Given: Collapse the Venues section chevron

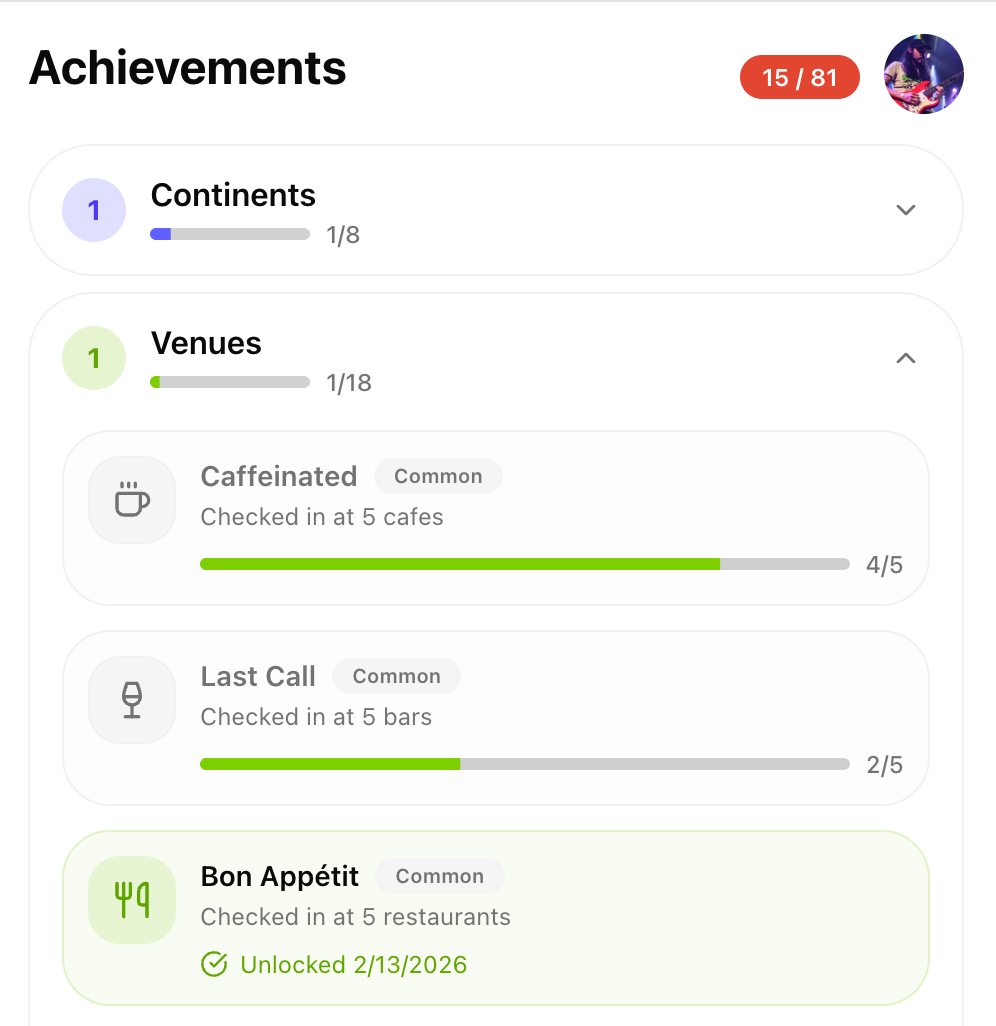Looking at the screenshot, I should [x=906, y=358].
